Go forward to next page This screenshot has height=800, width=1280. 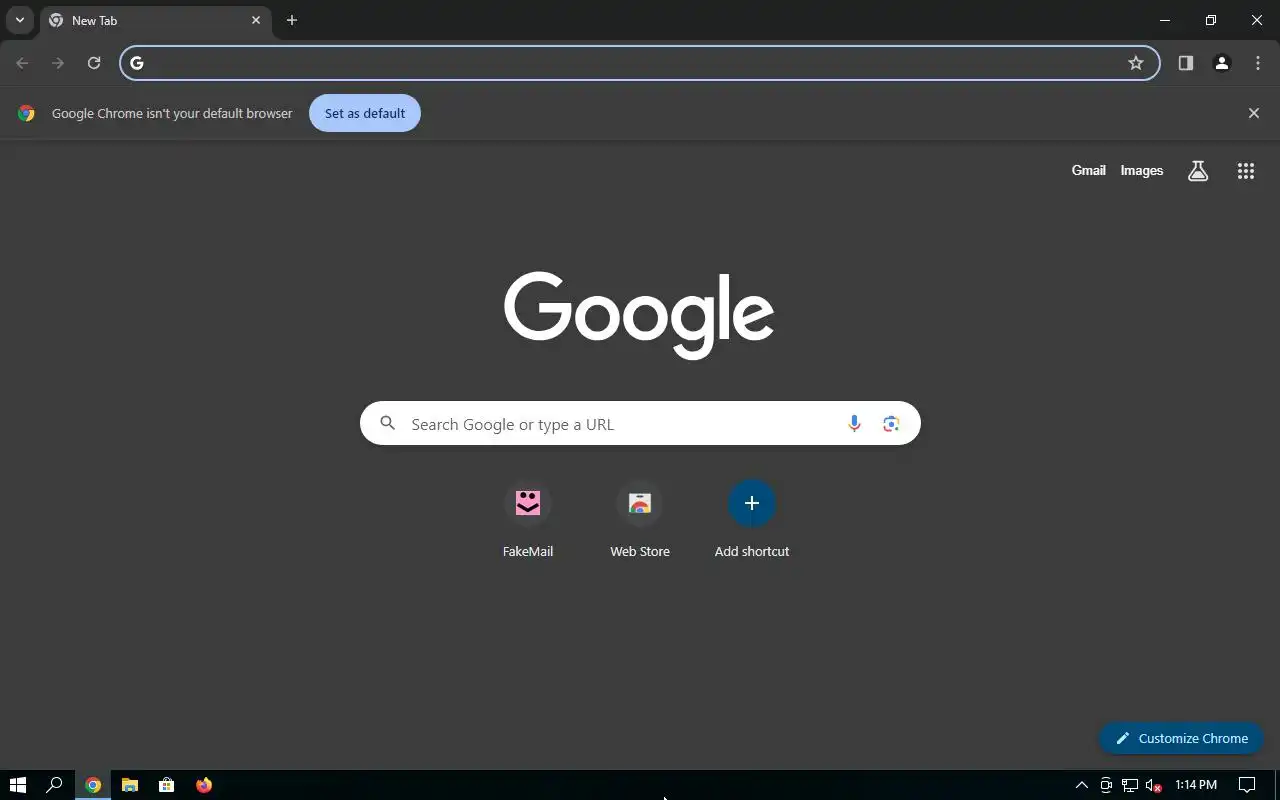(58, 63)
